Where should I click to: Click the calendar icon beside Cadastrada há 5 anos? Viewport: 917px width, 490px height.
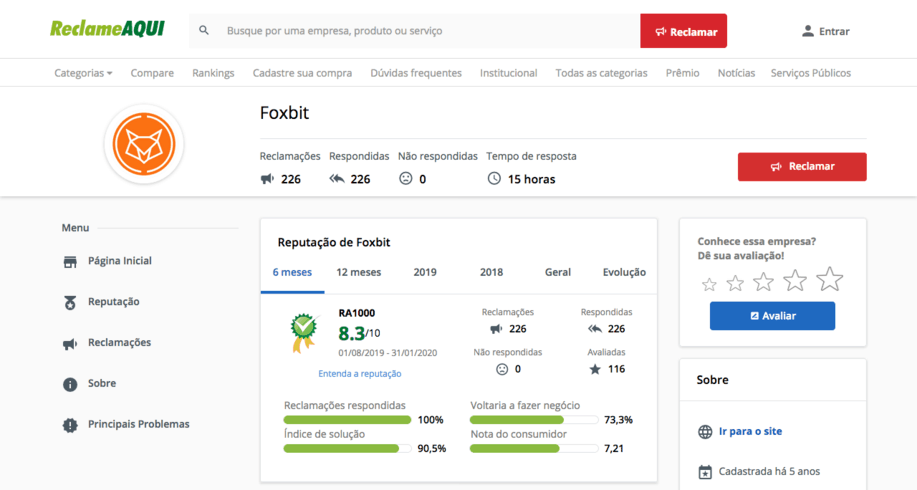click(x=705, y=472)
